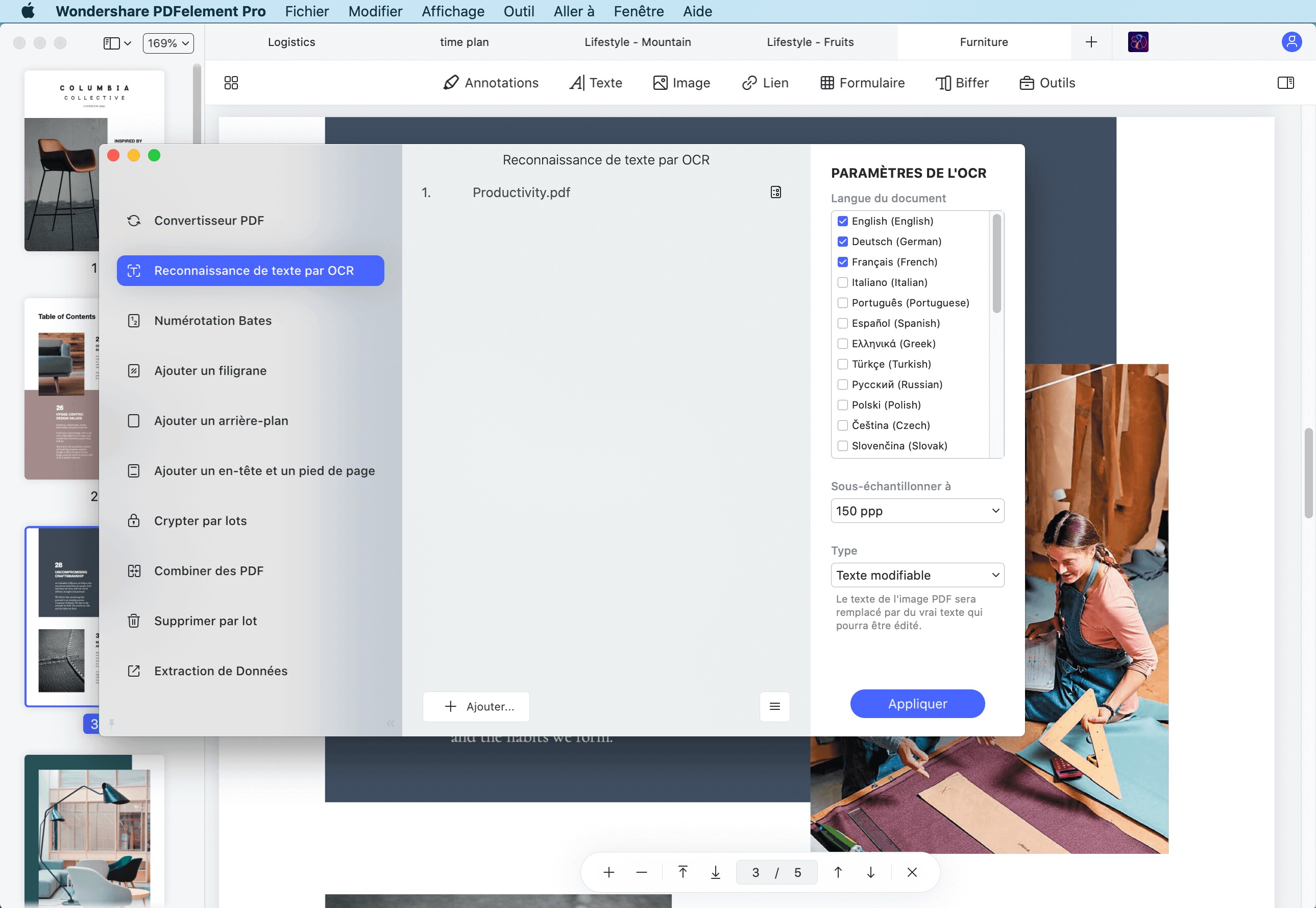Open the Lien tool
1316x908 pixels.
coord(764,83)
